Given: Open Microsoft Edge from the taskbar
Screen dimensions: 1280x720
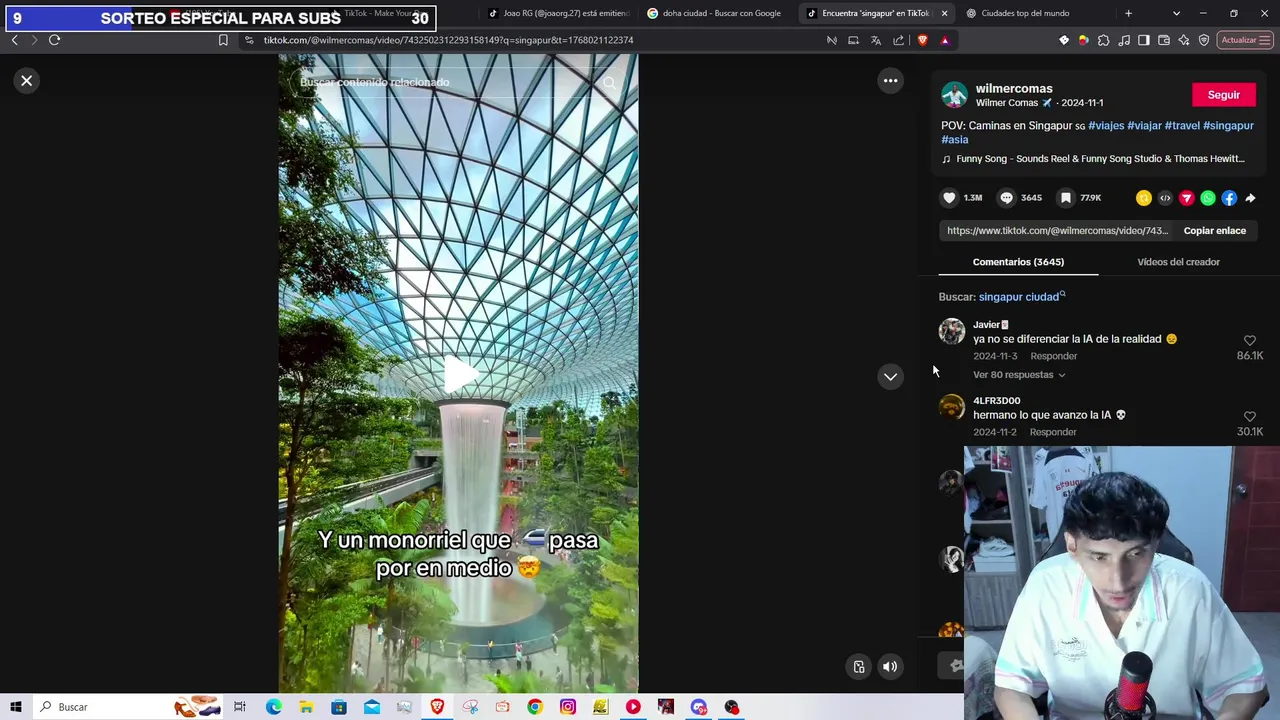Looking at the screenshot, I should tap(274, 707).
